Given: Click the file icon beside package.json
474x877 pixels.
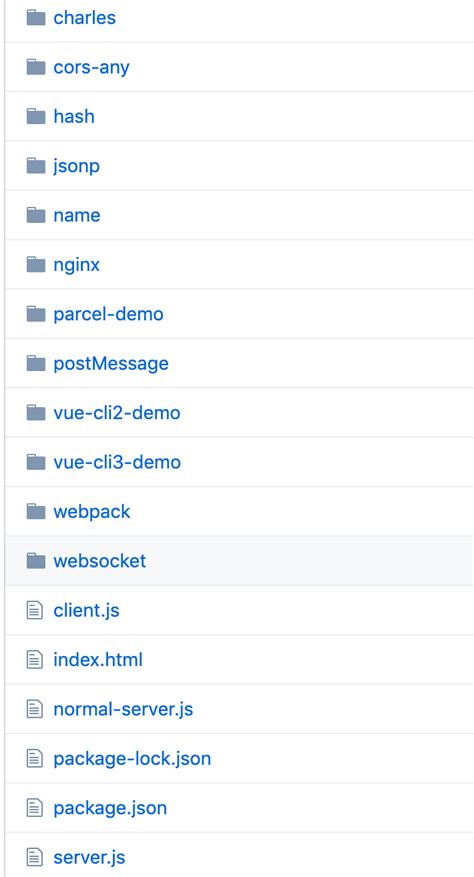Looking at the screenshot, I should (x=35, y=808).
